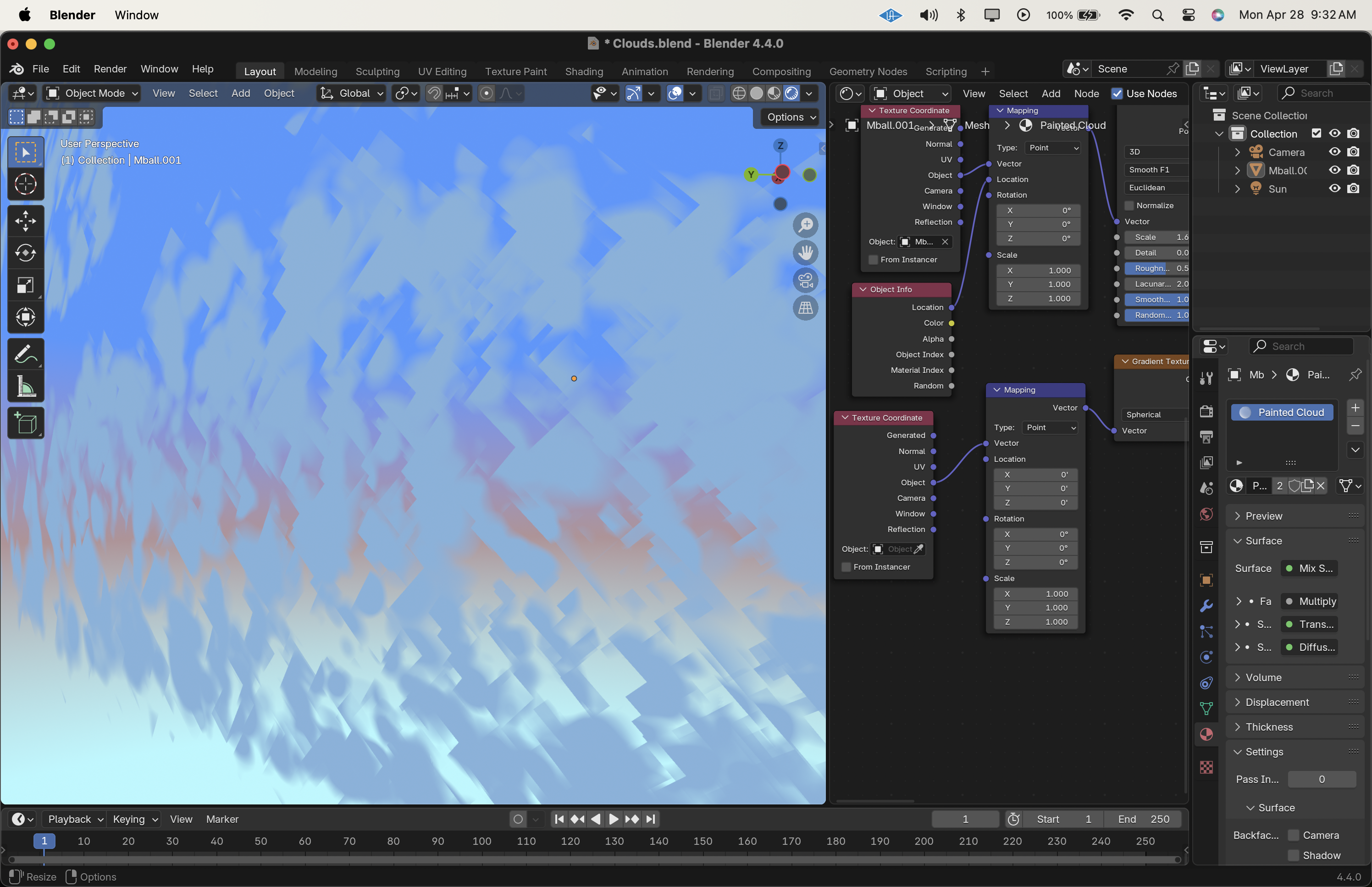Open the Global transform orientation dropdown
The height and width of the screenshot is (887, 1372).
coord(351,93)
